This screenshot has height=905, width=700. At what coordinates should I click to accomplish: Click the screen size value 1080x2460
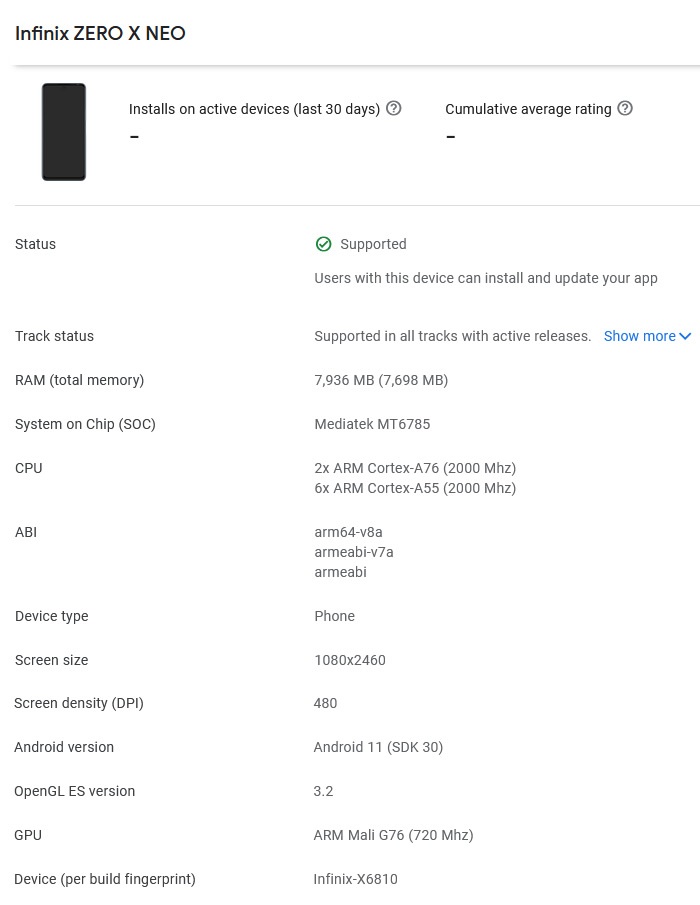click(x=350, y=660)
